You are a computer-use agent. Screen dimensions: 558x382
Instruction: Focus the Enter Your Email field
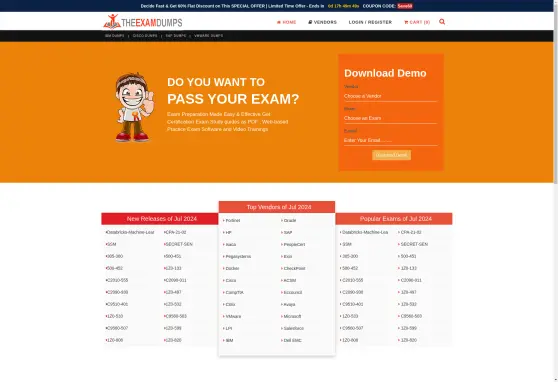(390, 140)
